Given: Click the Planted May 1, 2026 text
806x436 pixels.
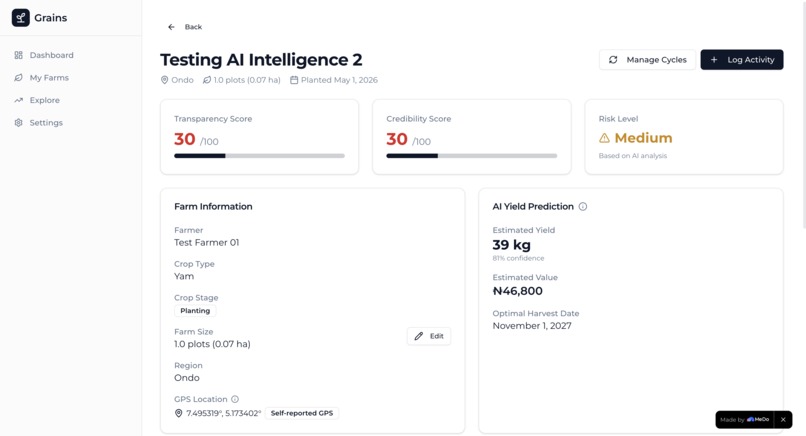Looking at the screenshot, I should coord(339,80).
